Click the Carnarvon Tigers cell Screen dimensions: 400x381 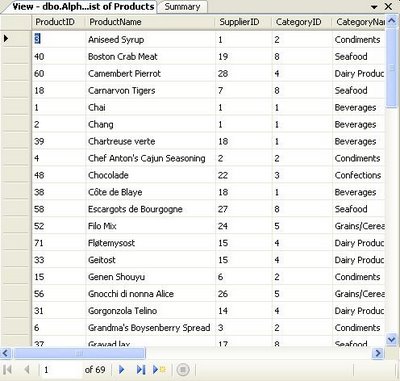tap(150, 90)
